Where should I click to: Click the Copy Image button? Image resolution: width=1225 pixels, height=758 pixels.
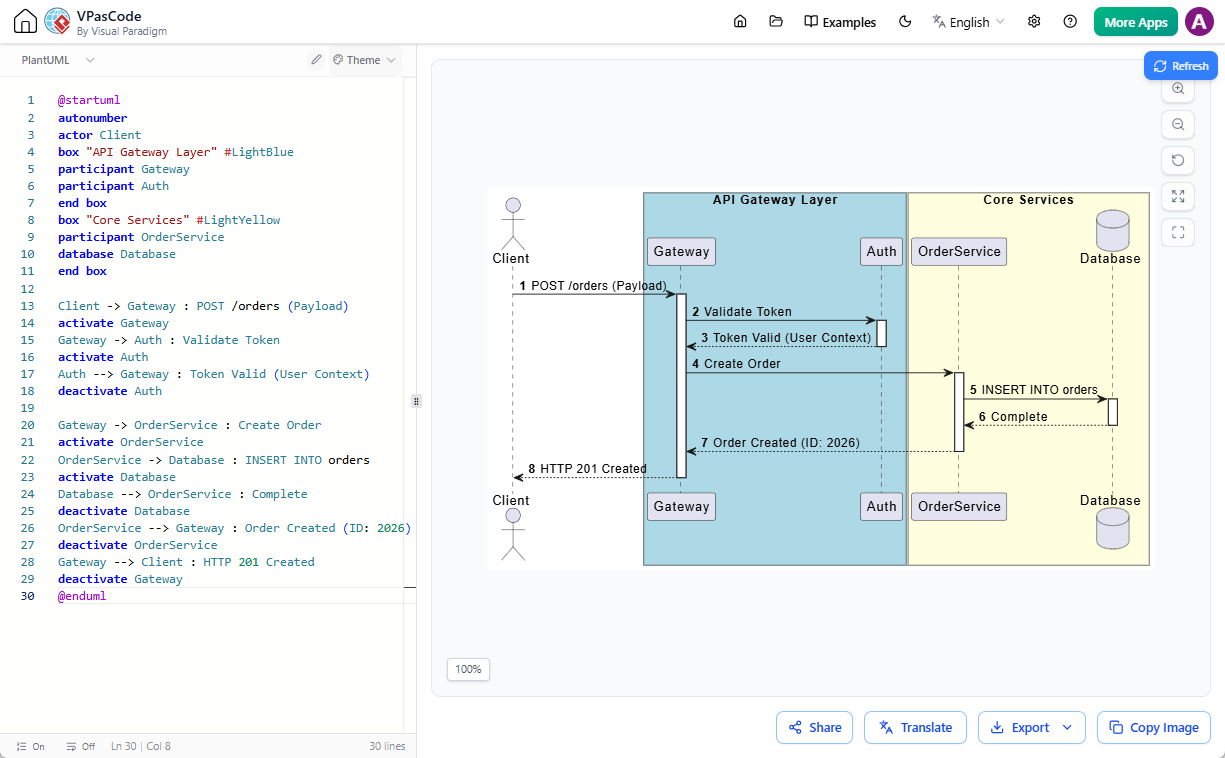[1154, 728]
